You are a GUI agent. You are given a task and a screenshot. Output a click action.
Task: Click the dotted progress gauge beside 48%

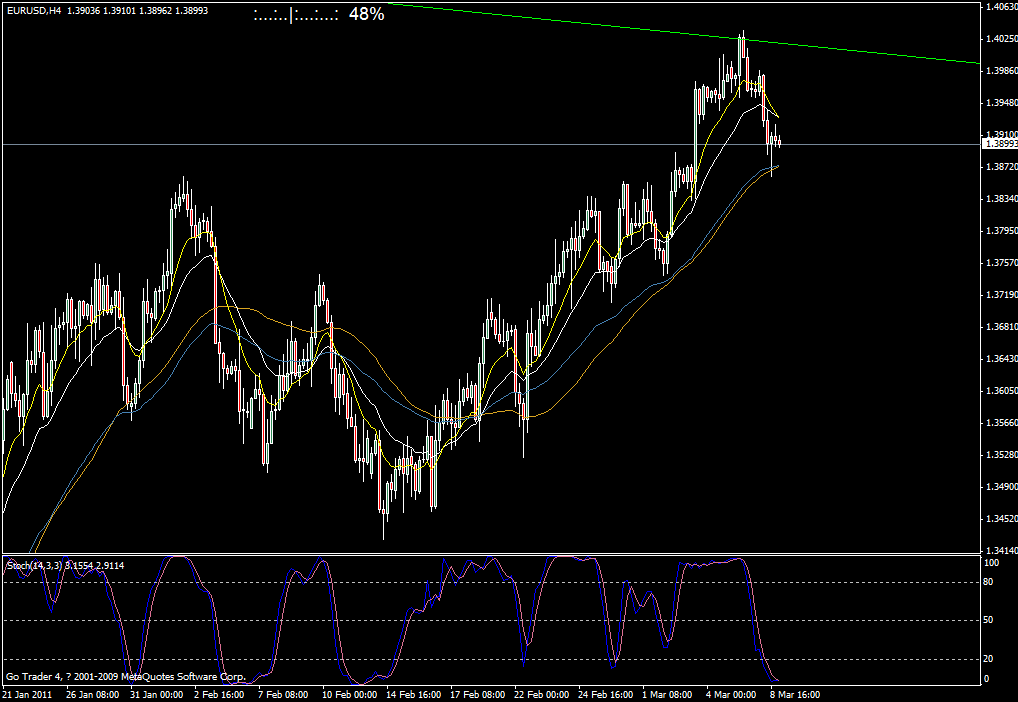[295, 16]
